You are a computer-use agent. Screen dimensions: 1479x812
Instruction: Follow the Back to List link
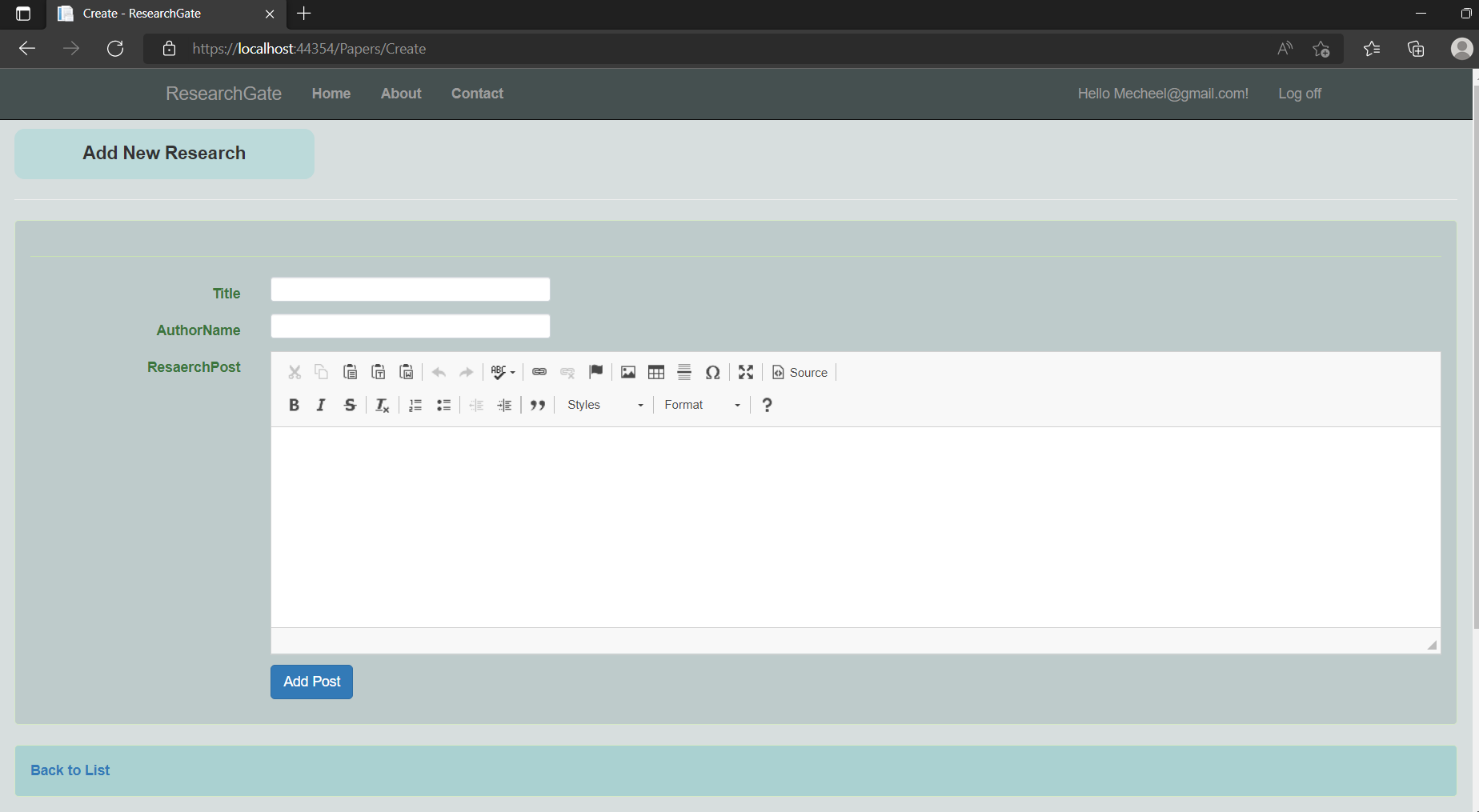[x=70, y=770]
